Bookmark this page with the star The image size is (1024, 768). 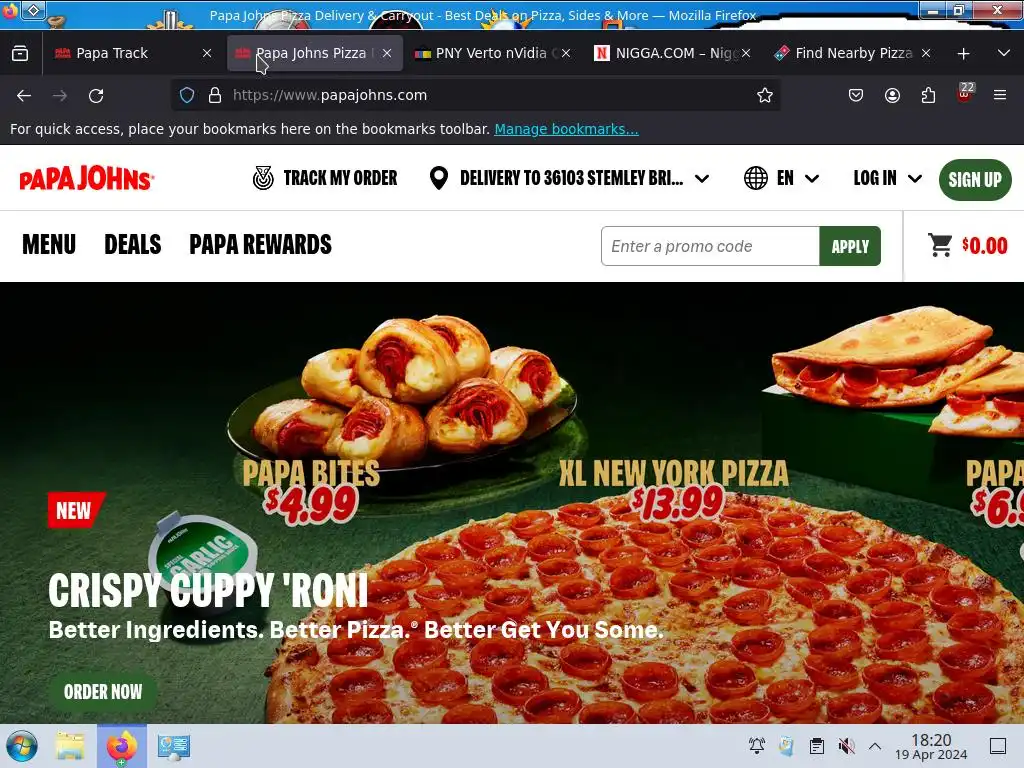[765, 95]
